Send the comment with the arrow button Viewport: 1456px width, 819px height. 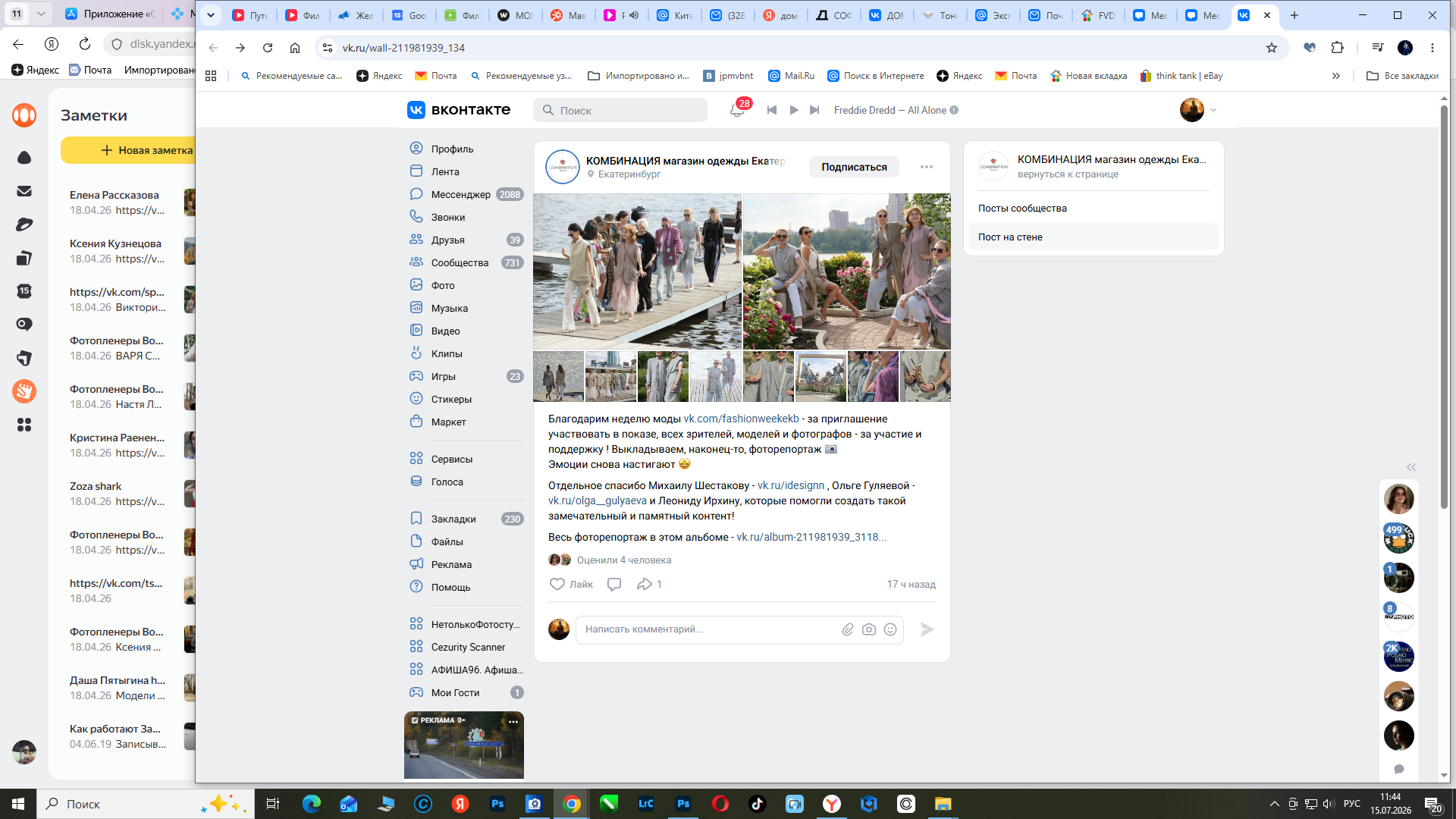(x=927, y=629)
